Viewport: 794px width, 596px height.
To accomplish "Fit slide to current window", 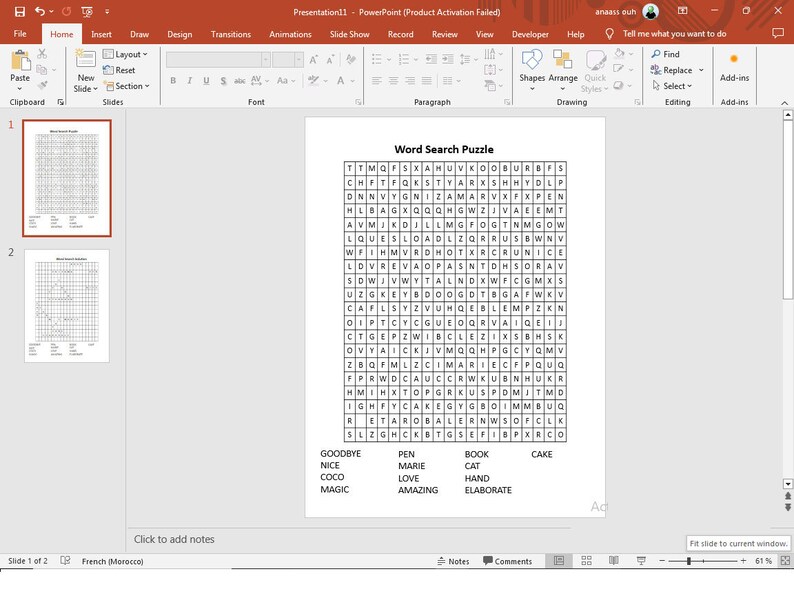I will pyautogui.click(x=785, y=561).
